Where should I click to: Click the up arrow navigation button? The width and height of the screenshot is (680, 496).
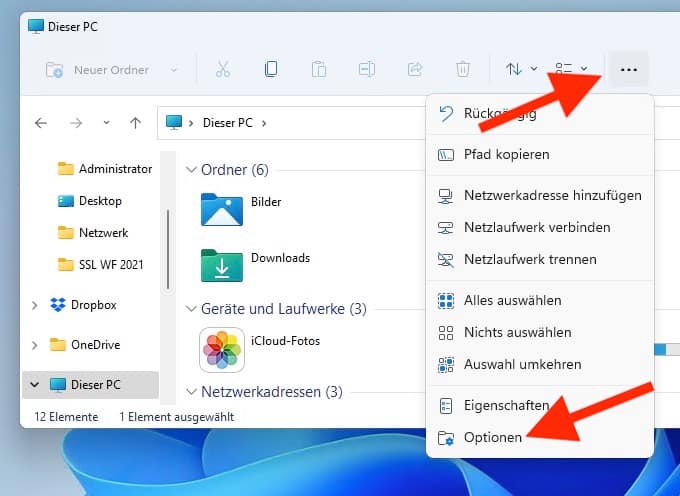click(135, 123)
